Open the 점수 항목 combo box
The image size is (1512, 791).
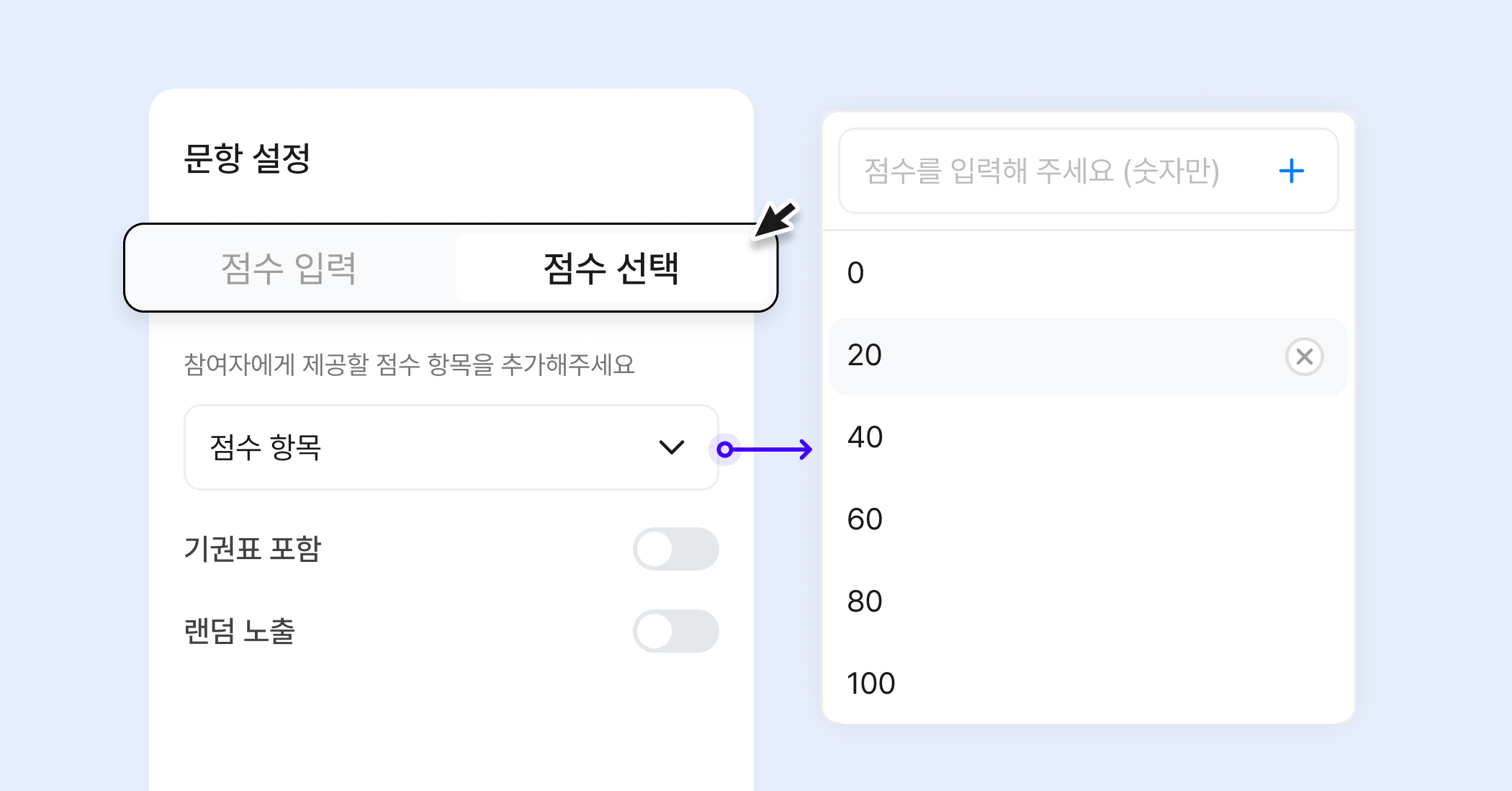click(432, 447)
